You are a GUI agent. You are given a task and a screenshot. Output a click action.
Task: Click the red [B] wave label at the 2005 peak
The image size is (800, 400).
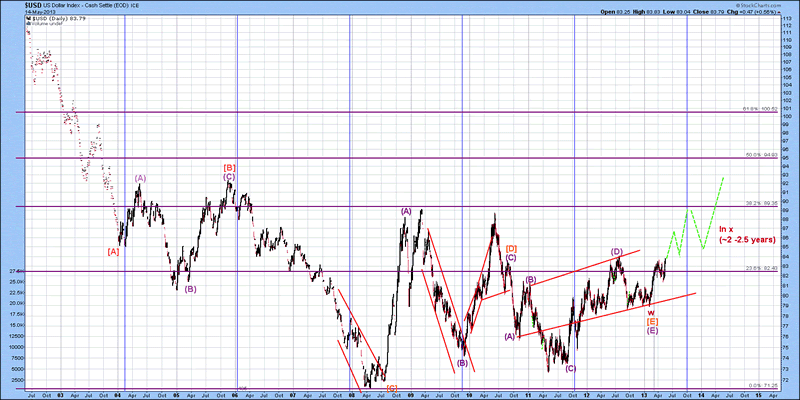tap(229, 167)
